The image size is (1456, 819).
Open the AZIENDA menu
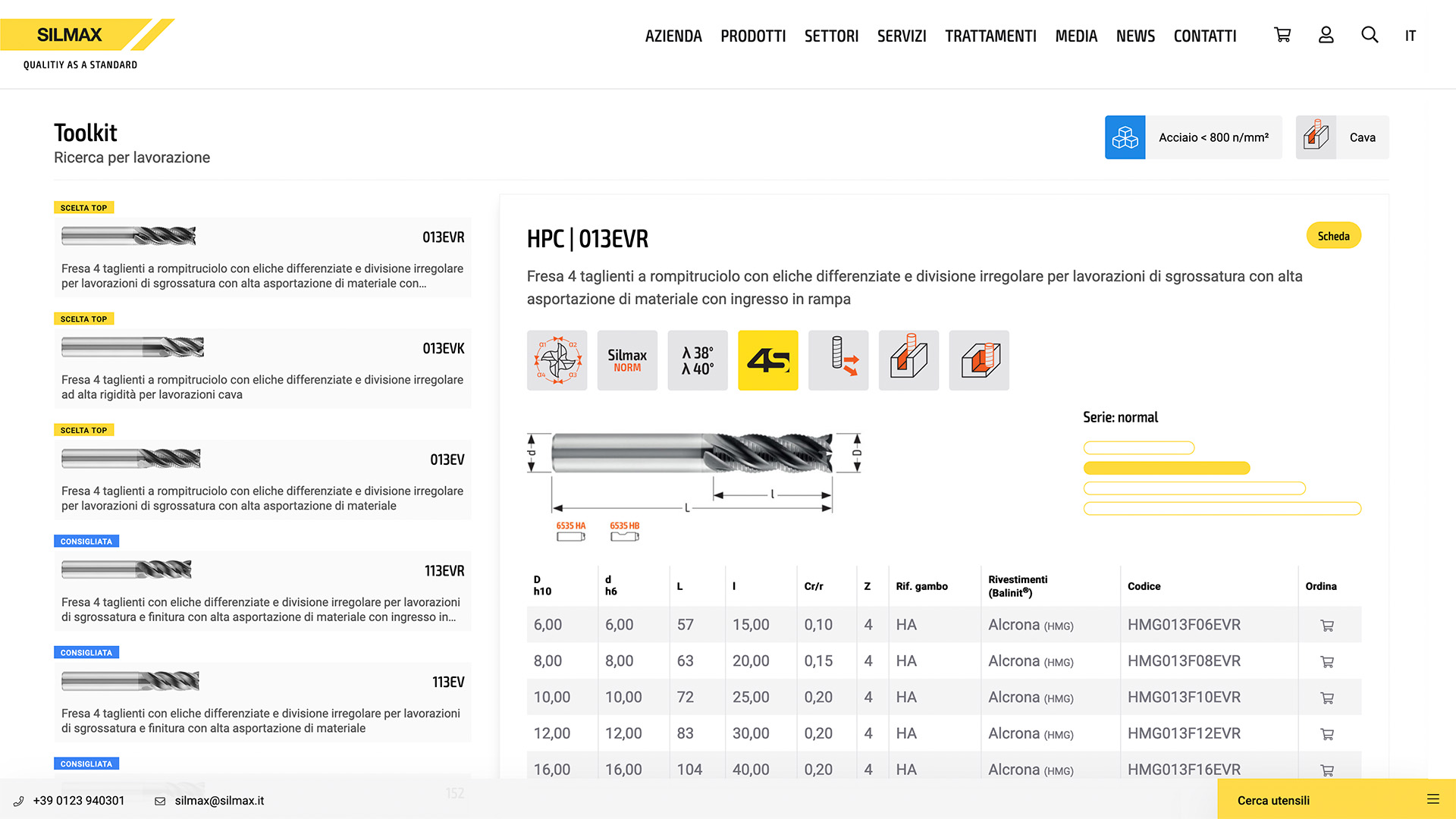point(673,36)
